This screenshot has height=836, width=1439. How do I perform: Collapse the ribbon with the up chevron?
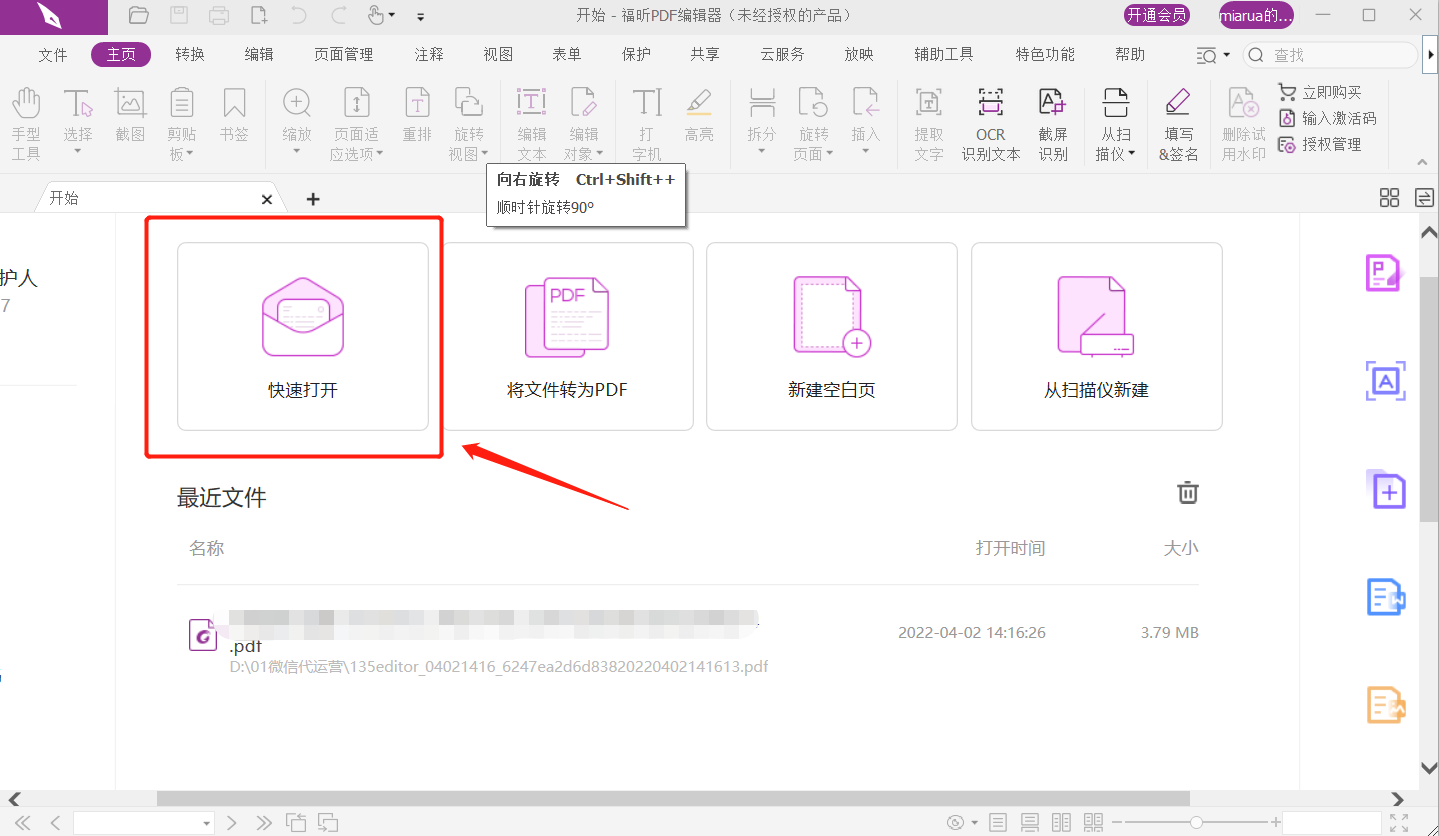1422,162
